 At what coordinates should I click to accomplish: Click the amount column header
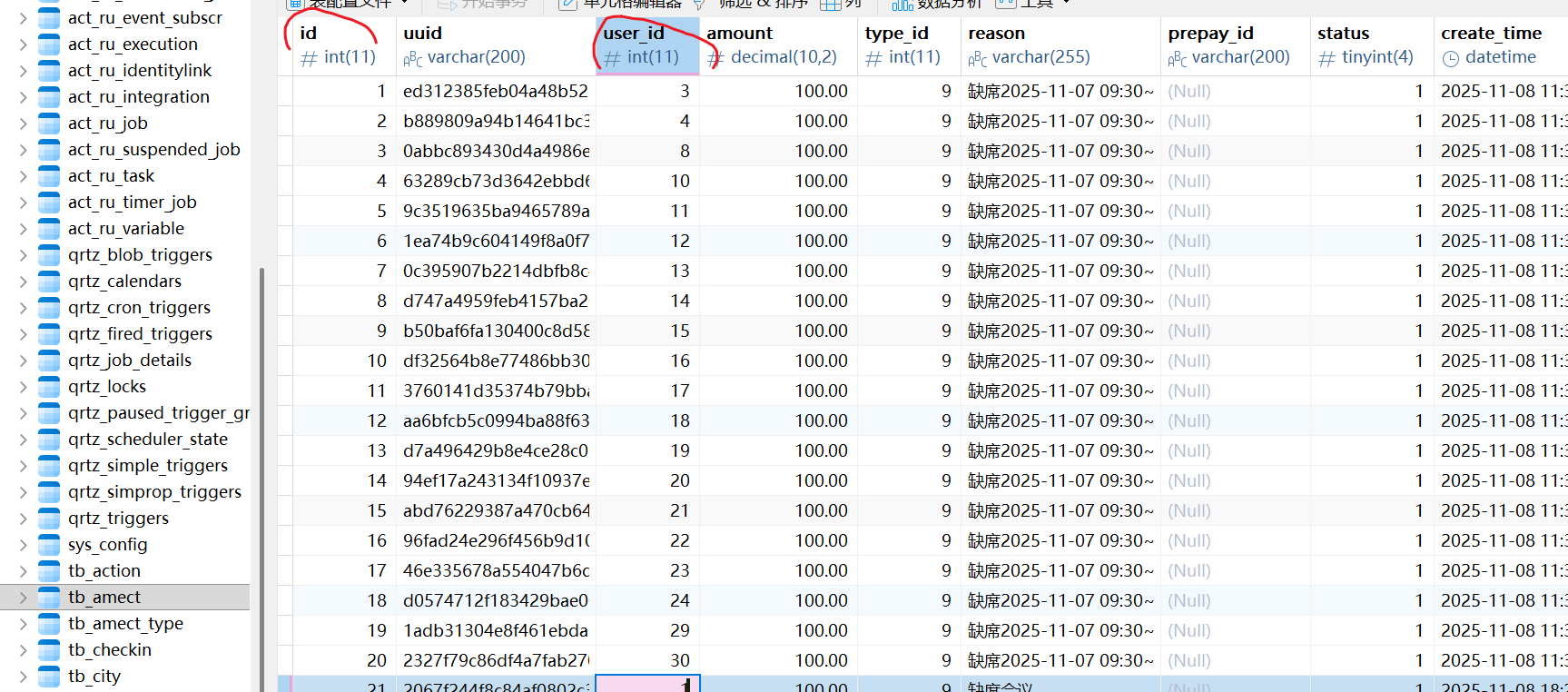tap(778, 45)
